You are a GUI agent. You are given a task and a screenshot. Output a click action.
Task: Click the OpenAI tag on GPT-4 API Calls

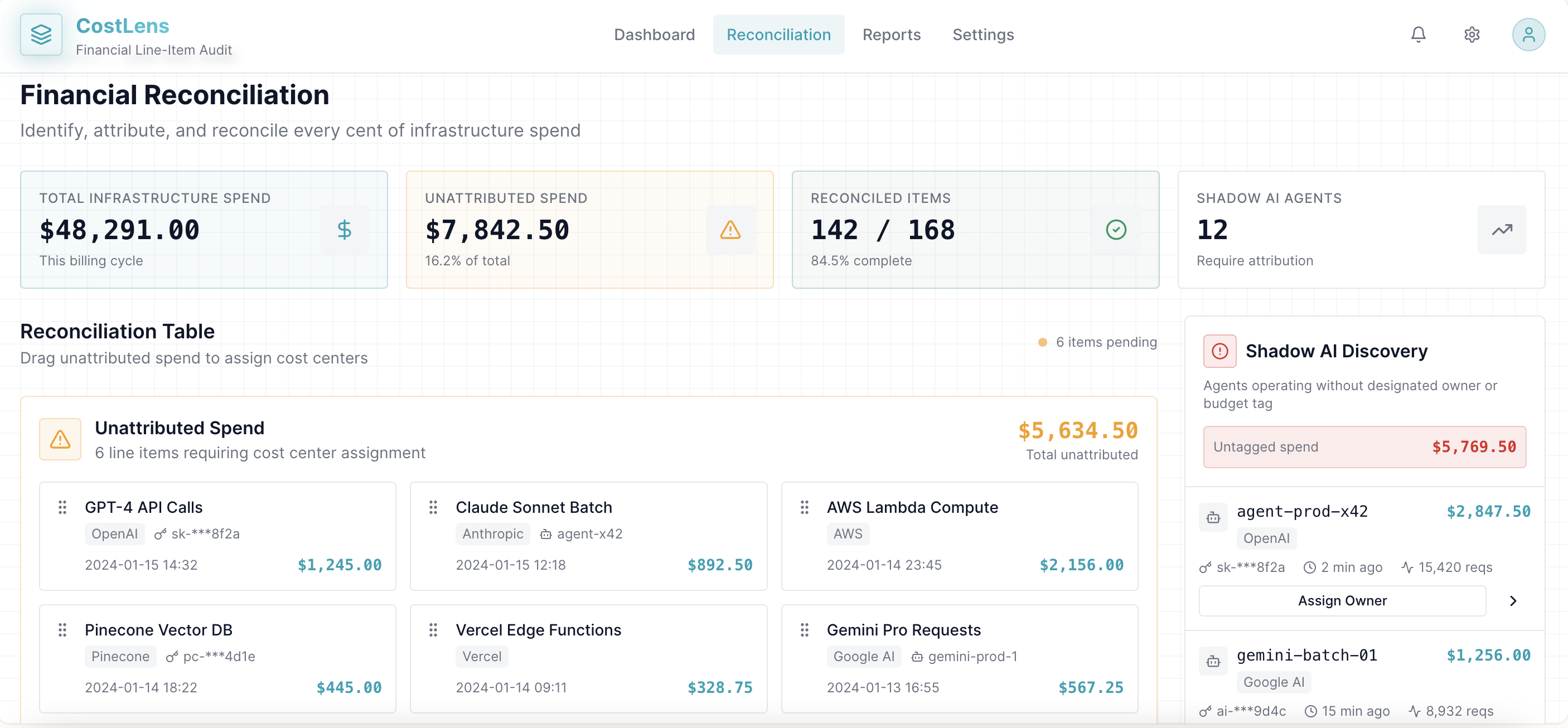(114, 534)
